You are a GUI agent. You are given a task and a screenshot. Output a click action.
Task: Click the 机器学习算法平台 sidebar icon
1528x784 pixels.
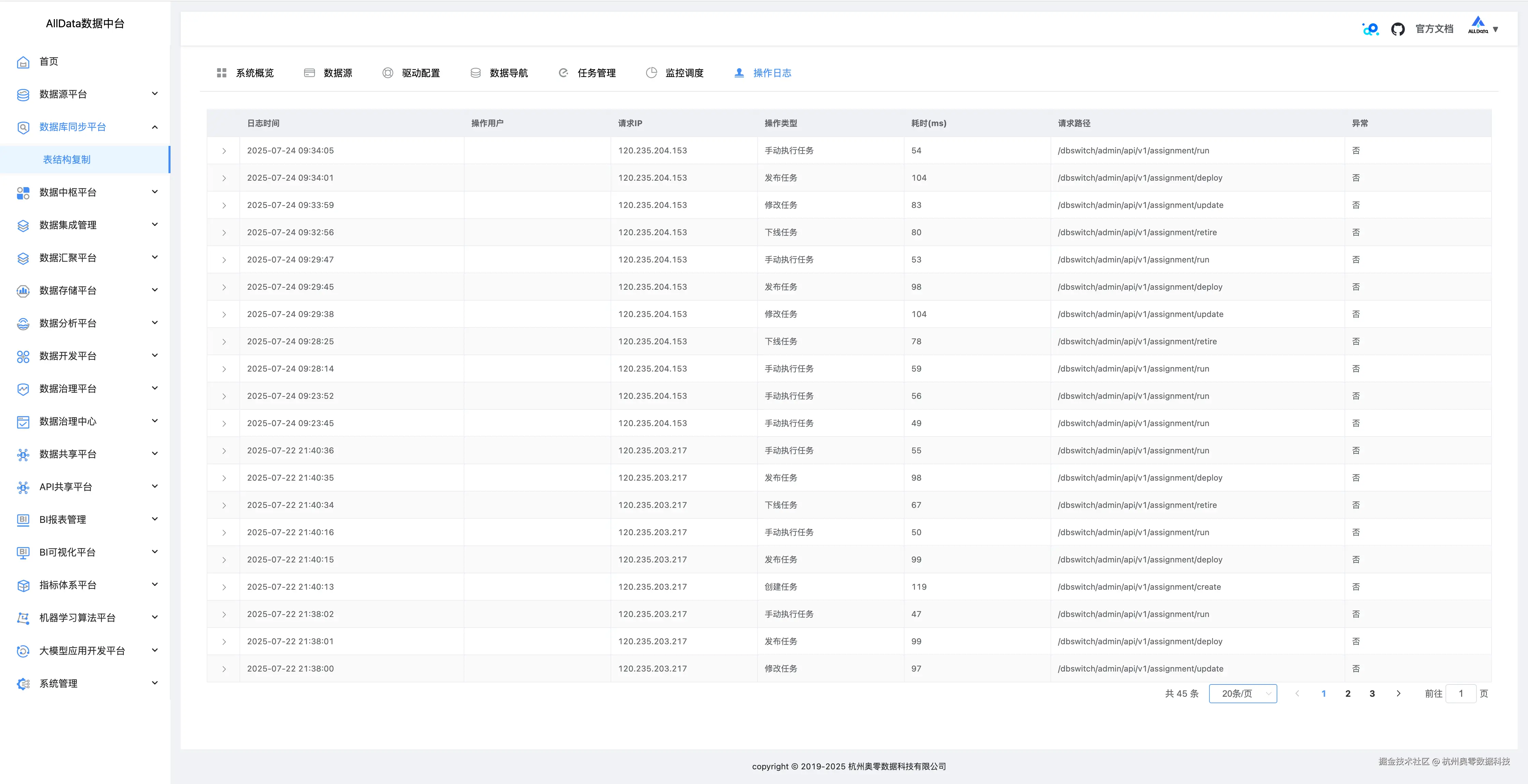click(x=23, y=618)
